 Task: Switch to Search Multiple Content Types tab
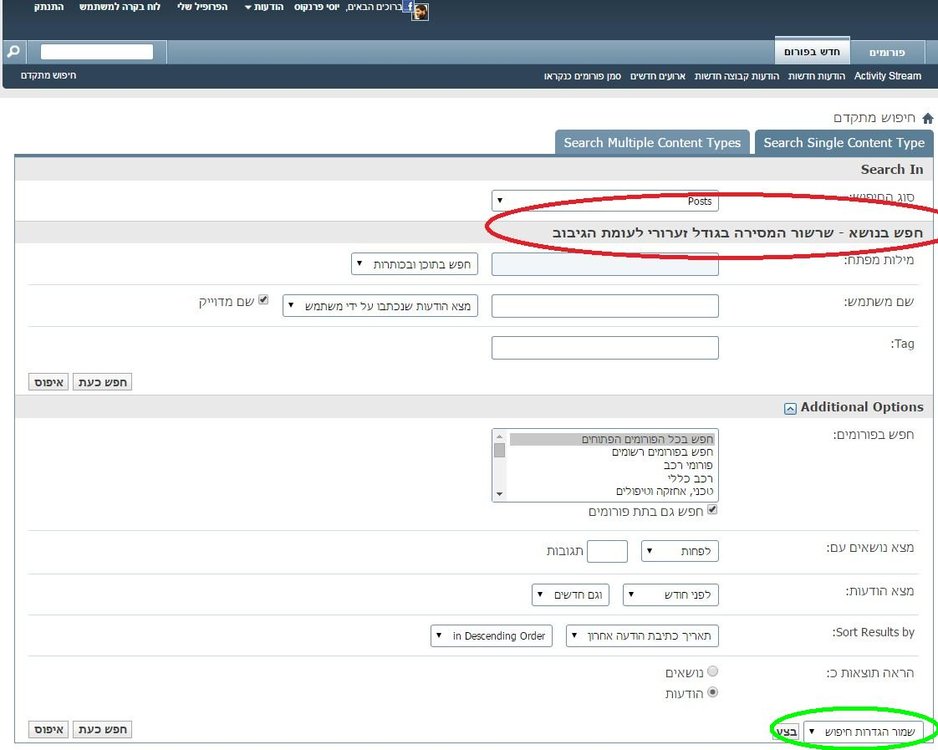652,142
